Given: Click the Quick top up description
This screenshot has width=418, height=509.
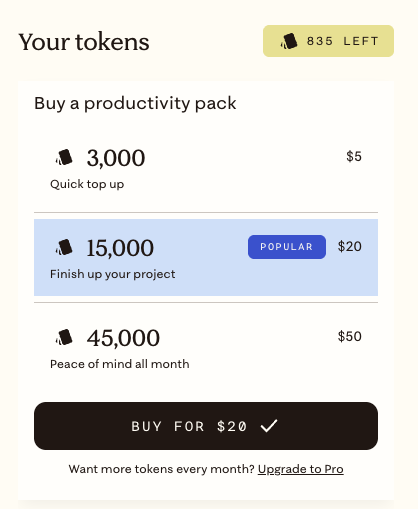Looking at the screenshot, I should pyautogui.click(x=87, y=184).
